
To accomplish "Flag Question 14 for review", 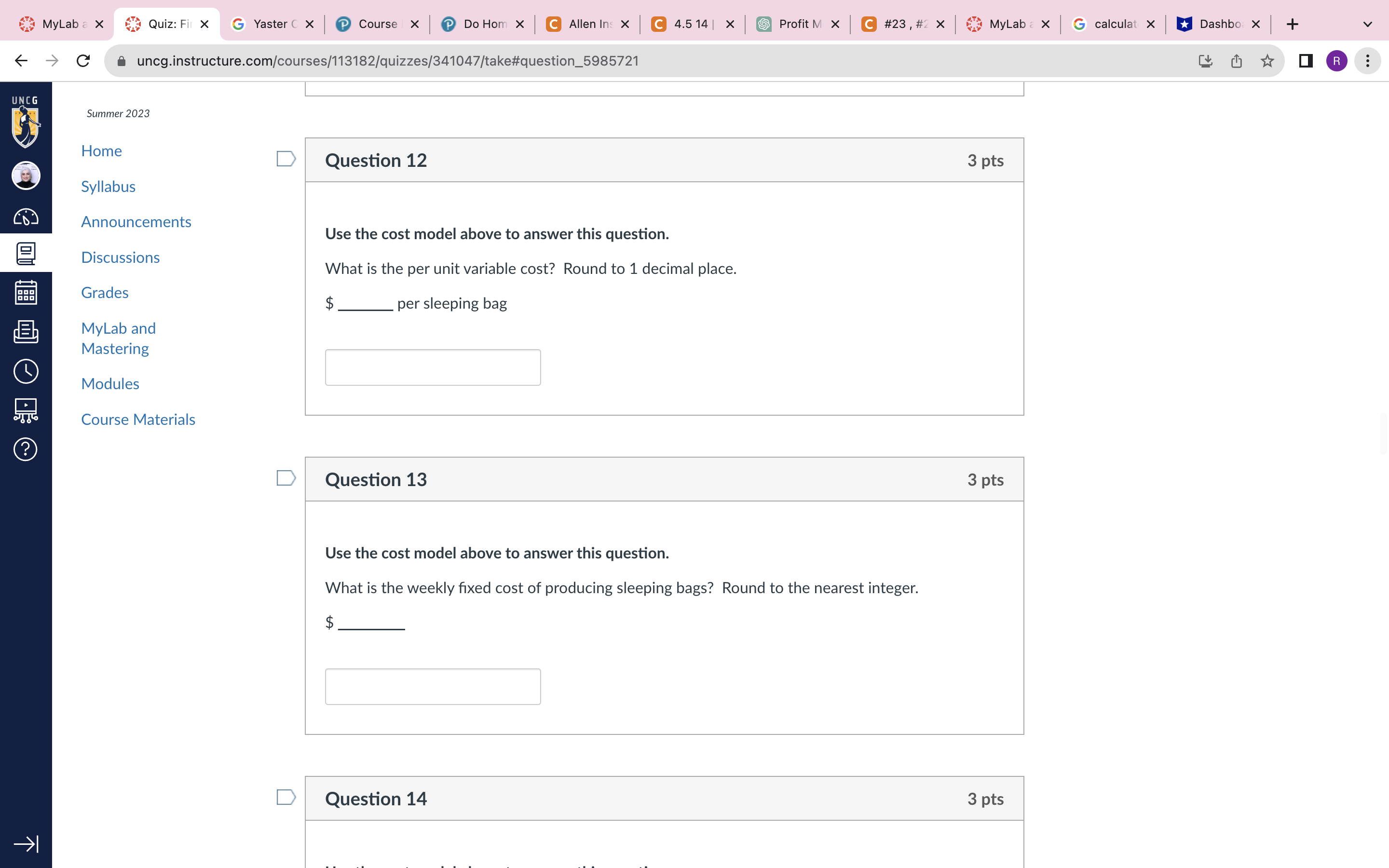I will (x=286, y=798).
